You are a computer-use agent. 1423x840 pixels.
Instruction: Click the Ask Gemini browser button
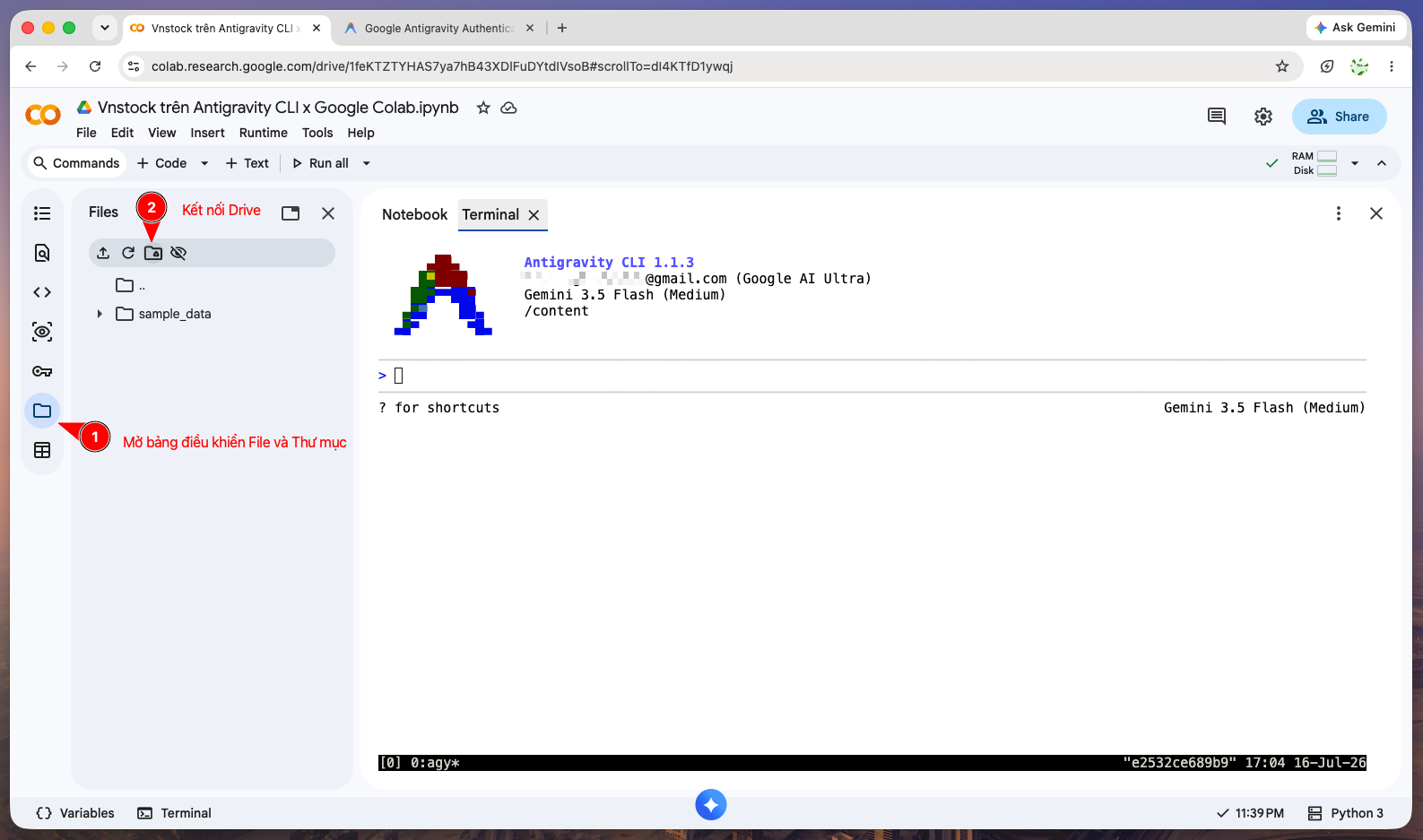[1355, 28]
